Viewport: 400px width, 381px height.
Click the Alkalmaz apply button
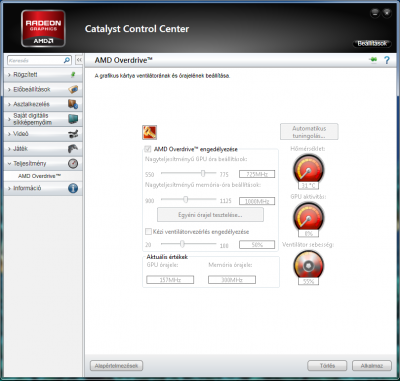372,366
